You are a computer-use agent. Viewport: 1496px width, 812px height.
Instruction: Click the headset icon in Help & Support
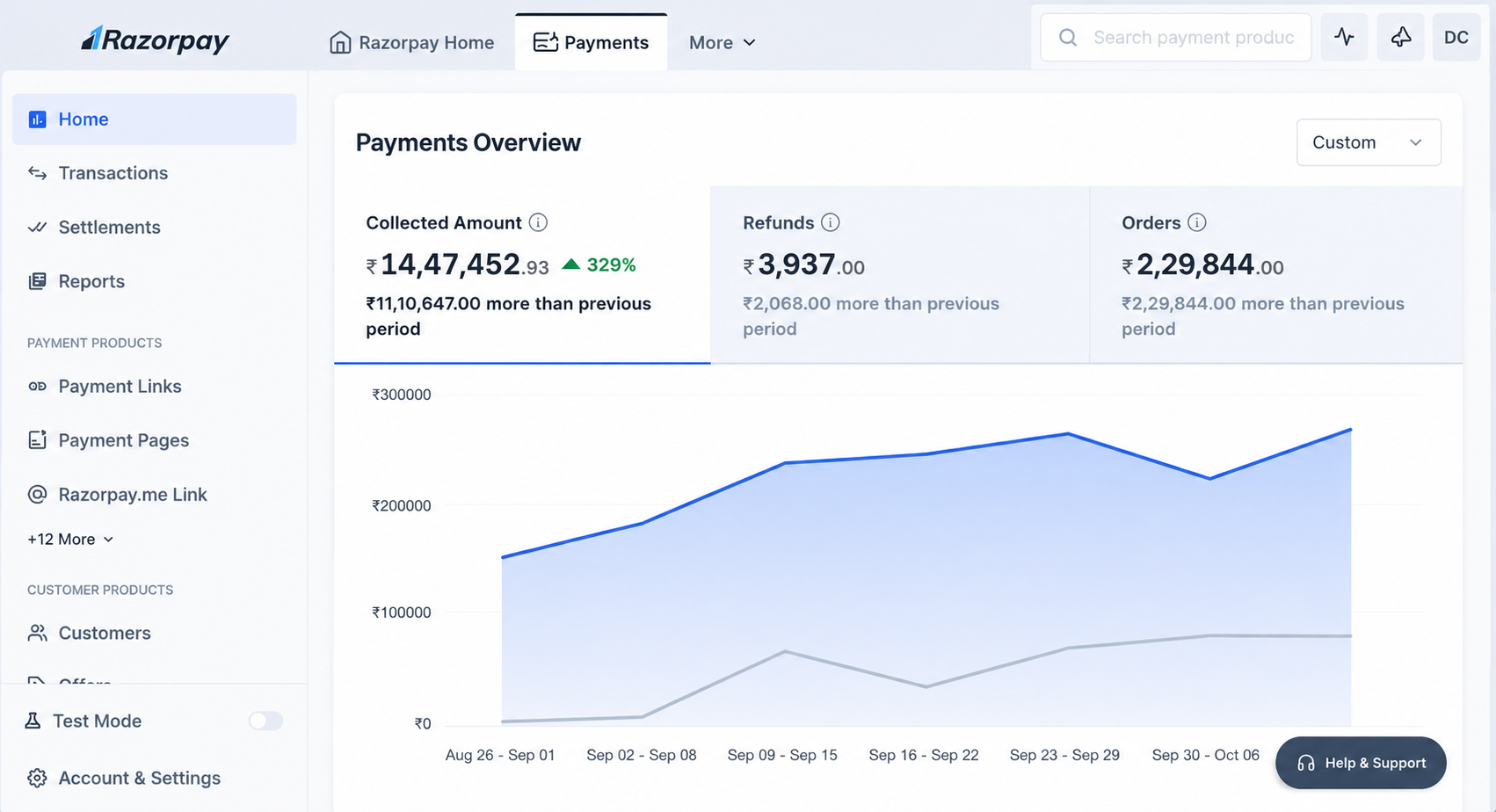click(x=1306, y=763)
